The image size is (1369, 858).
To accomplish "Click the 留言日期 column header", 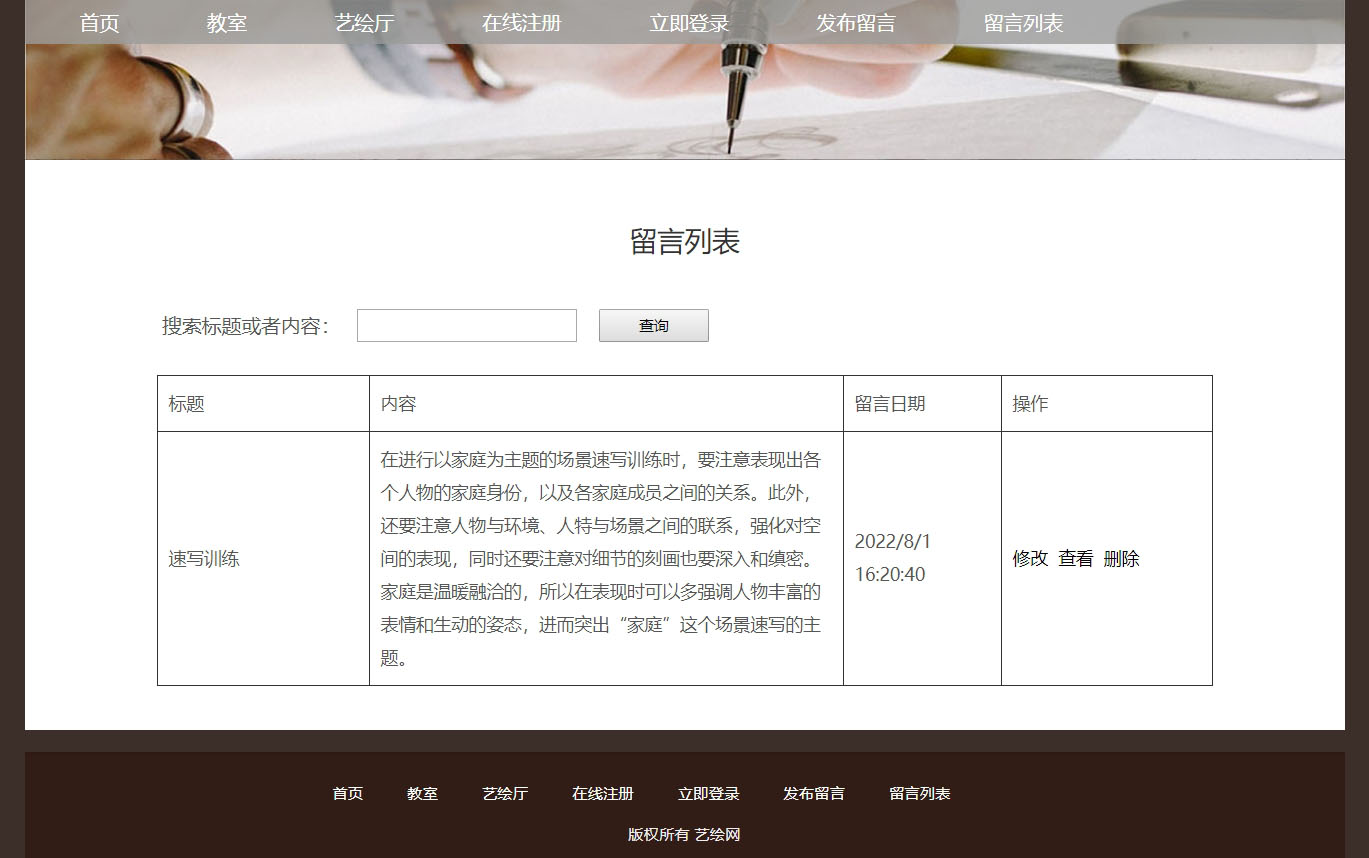I will [922, 404].
